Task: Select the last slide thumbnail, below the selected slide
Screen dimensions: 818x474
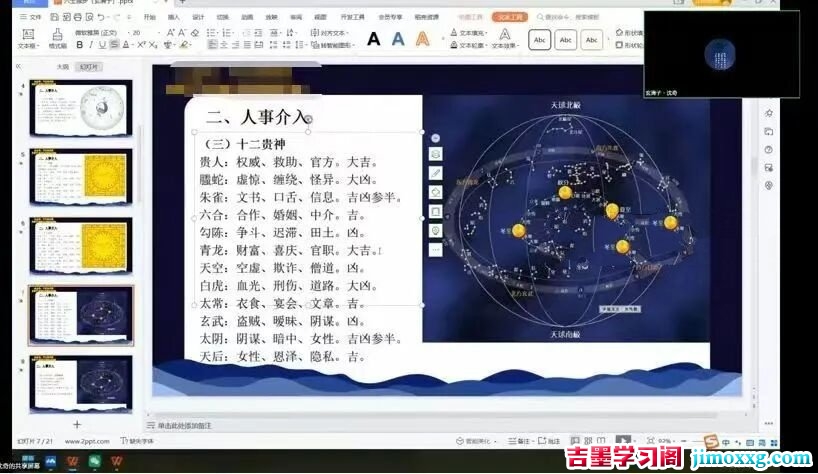Action: 81,383
